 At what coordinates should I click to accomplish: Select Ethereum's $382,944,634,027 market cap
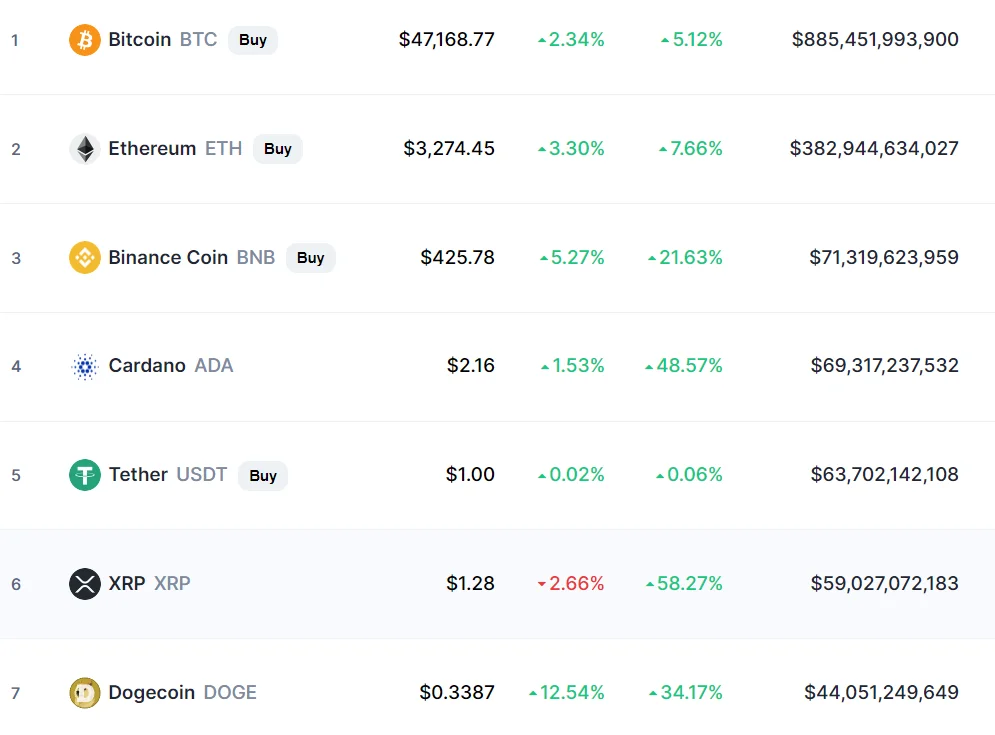click(x=874, y=149)
